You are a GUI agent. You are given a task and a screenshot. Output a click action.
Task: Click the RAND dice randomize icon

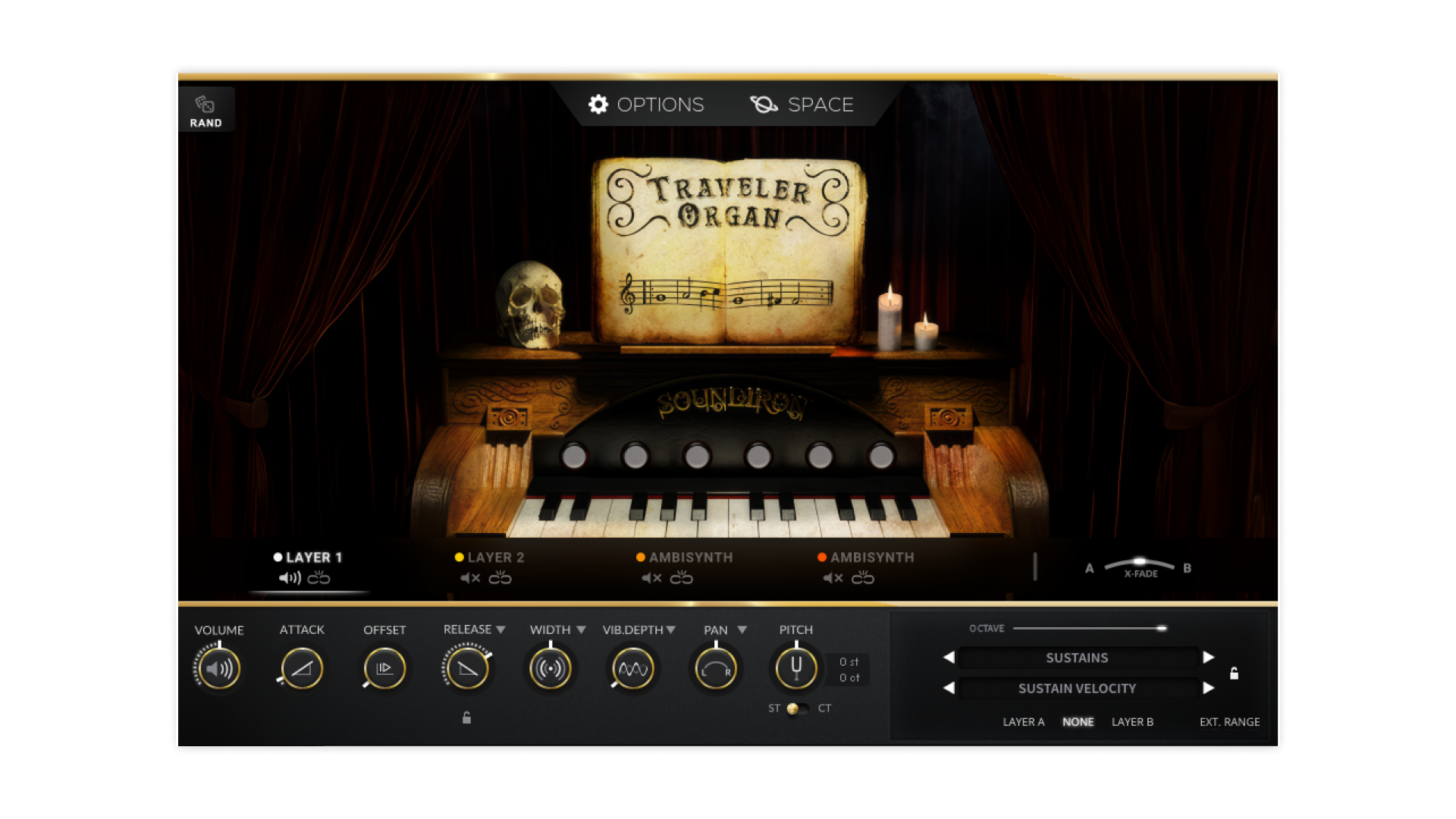[x=206, y=105]
